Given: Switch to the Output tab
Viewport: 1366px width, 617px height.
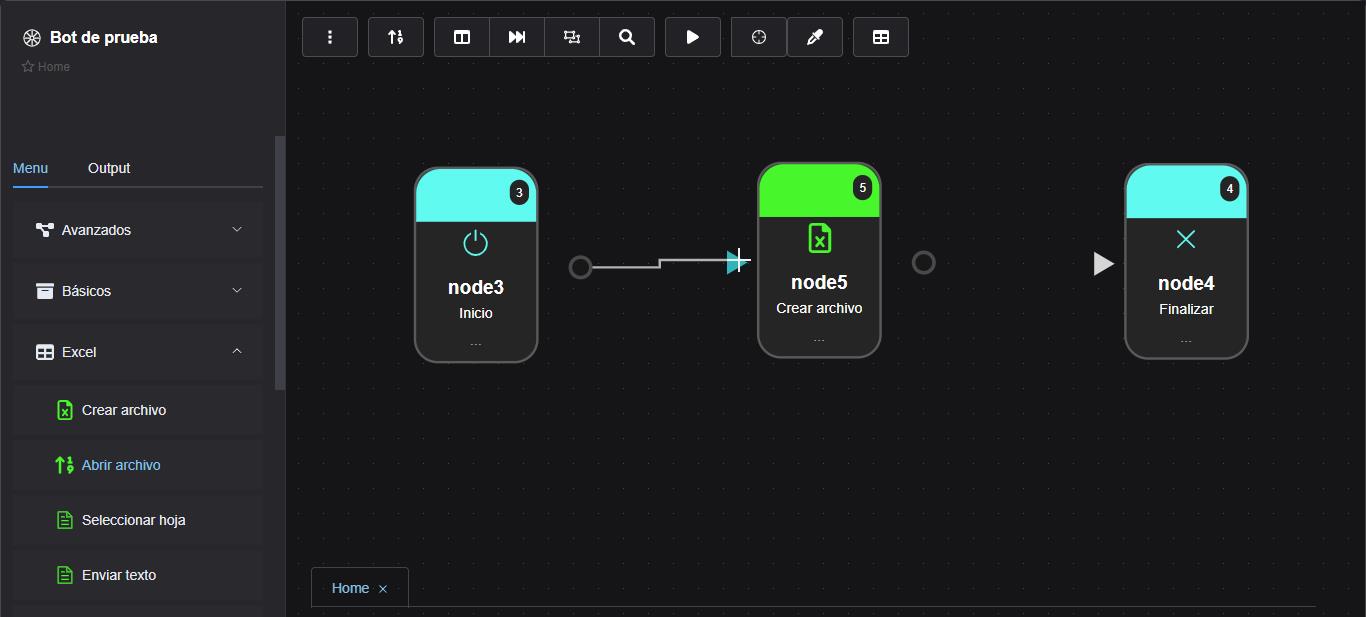Looking at the screenshot, I should [x=109, y=168].
